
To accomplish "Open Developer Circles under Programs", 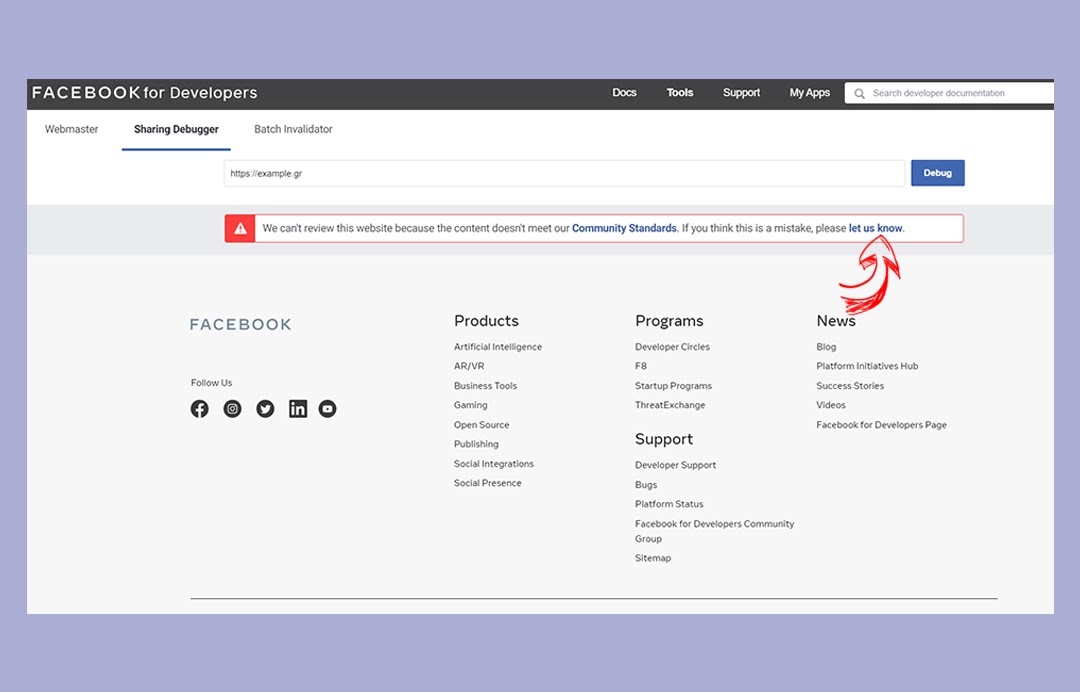I will click(x=672, y=347).
